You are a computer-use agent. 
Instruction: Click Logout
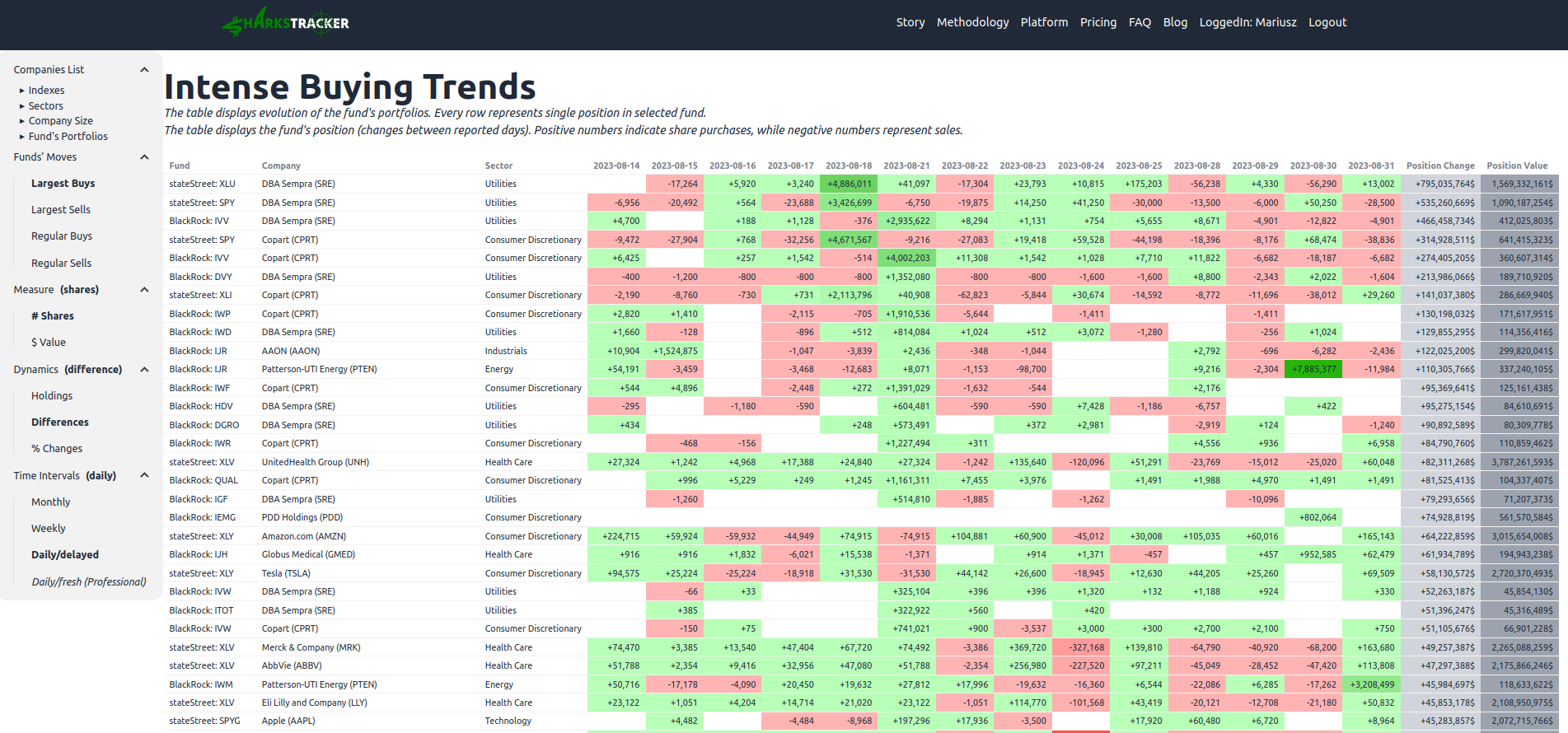pyautogui.click(x=1327, y=22)
